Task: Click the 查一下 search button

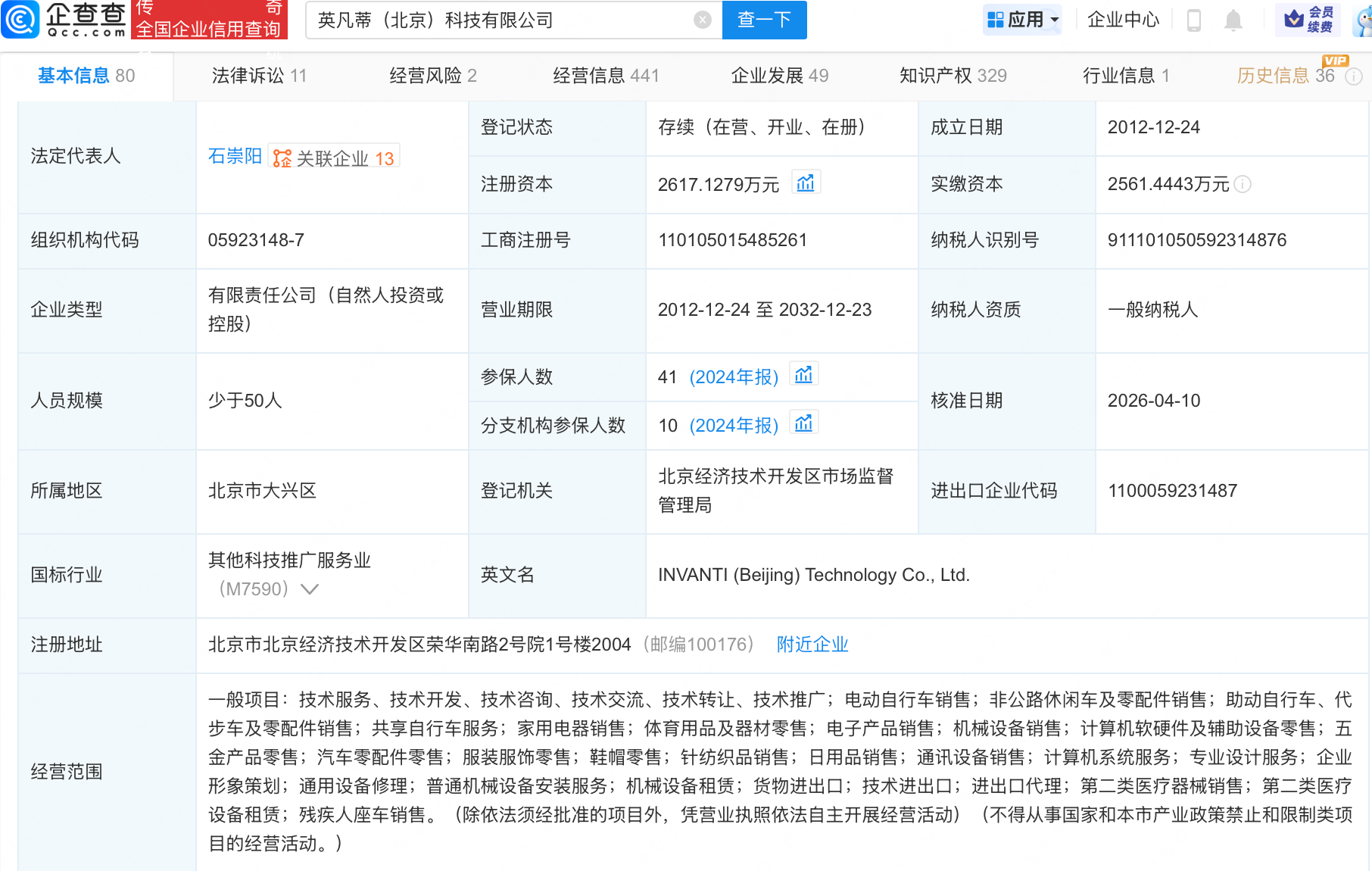Action: (764, 20)
